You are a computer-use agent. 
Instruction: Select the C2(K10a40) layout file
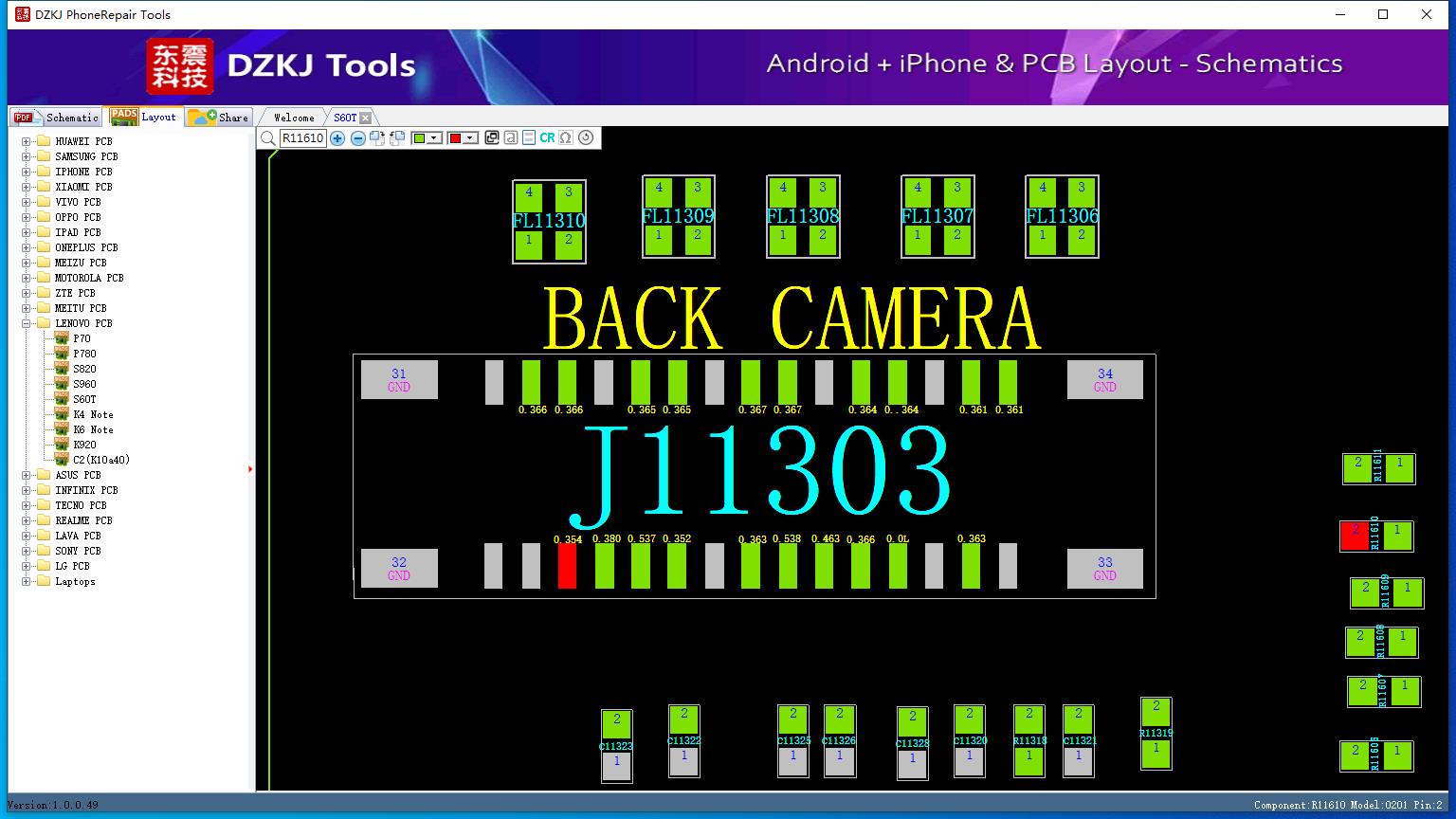coord(101,460)
